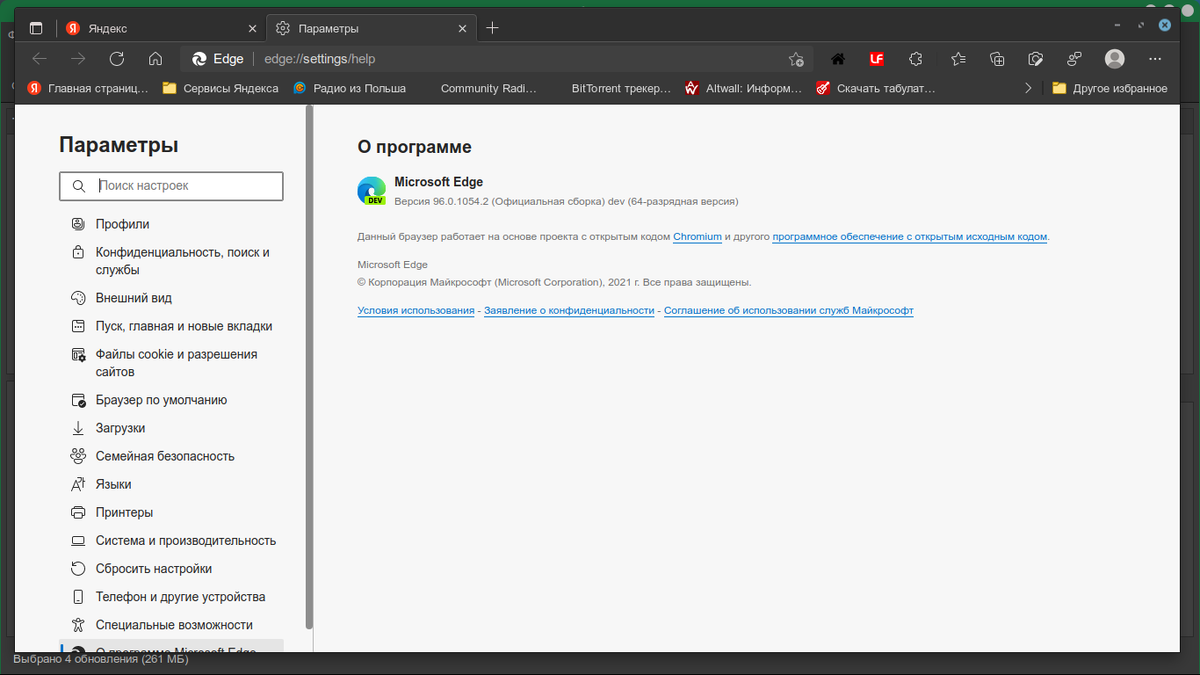This screenshot has width=1200, height=675.
Task: Open the Collections icon
Action: [x=997, y=59]
